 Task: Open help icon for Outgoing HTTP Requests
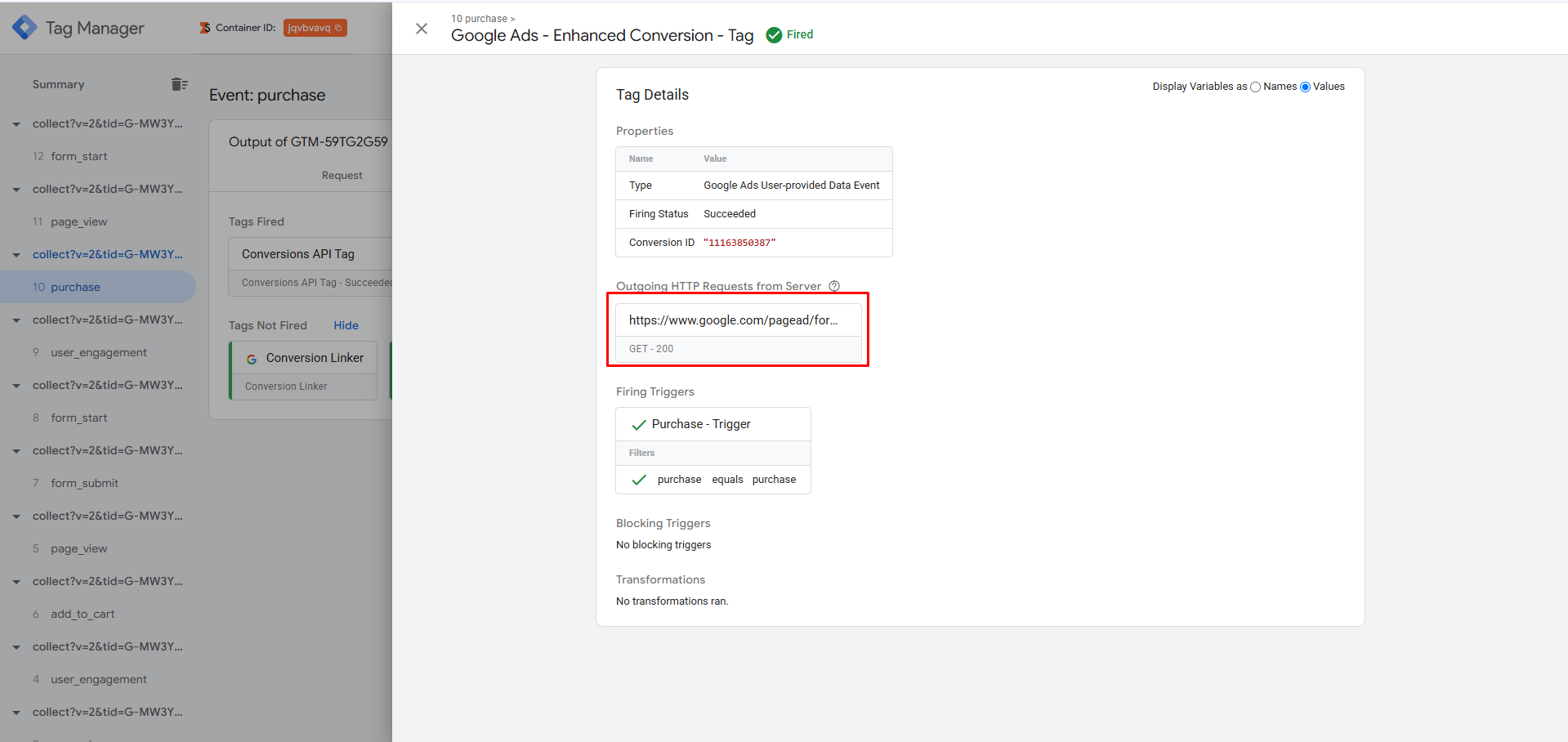tap(834, 286)
